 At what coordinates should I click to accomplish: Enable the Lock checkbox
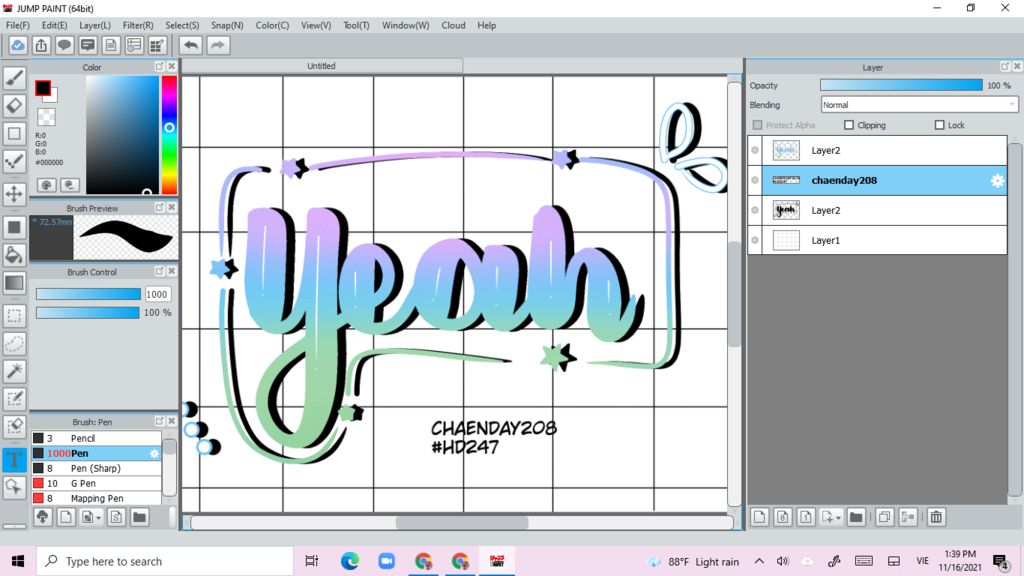[x=940, y=125]
